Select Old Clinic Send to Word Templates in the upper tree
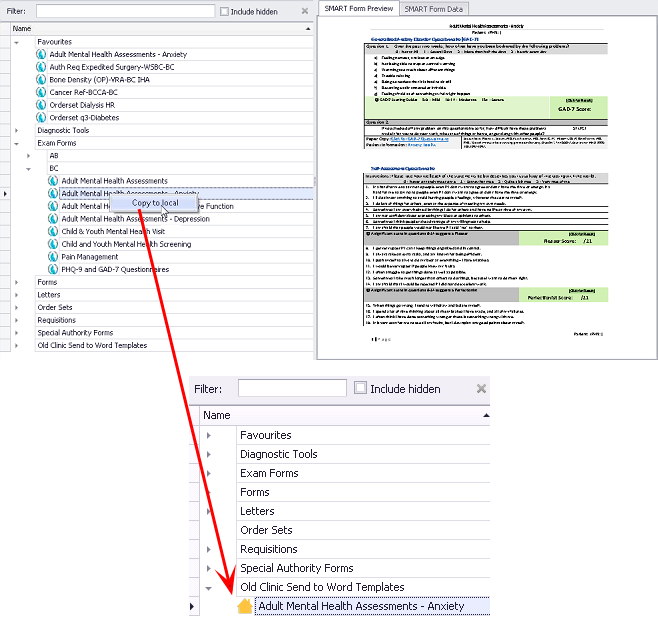The width and height of the screenshot is (658, 633). [92, 345]
